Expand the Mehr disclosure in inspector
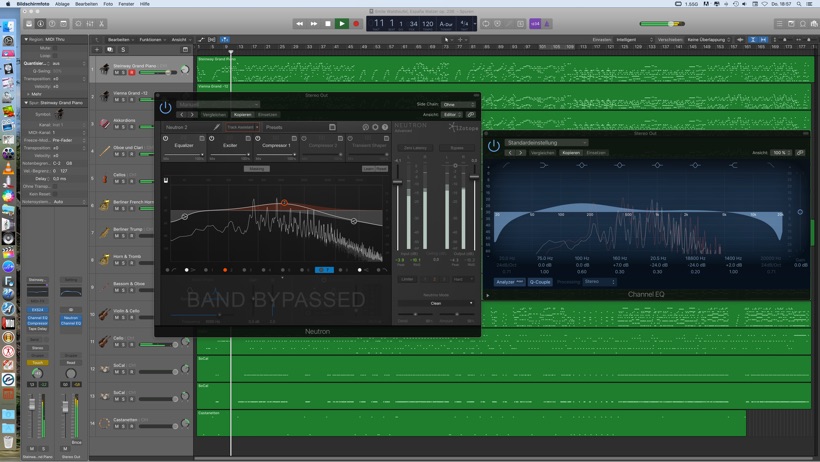Viewport: 820px width, 462px height. click(x=28, y=94)
